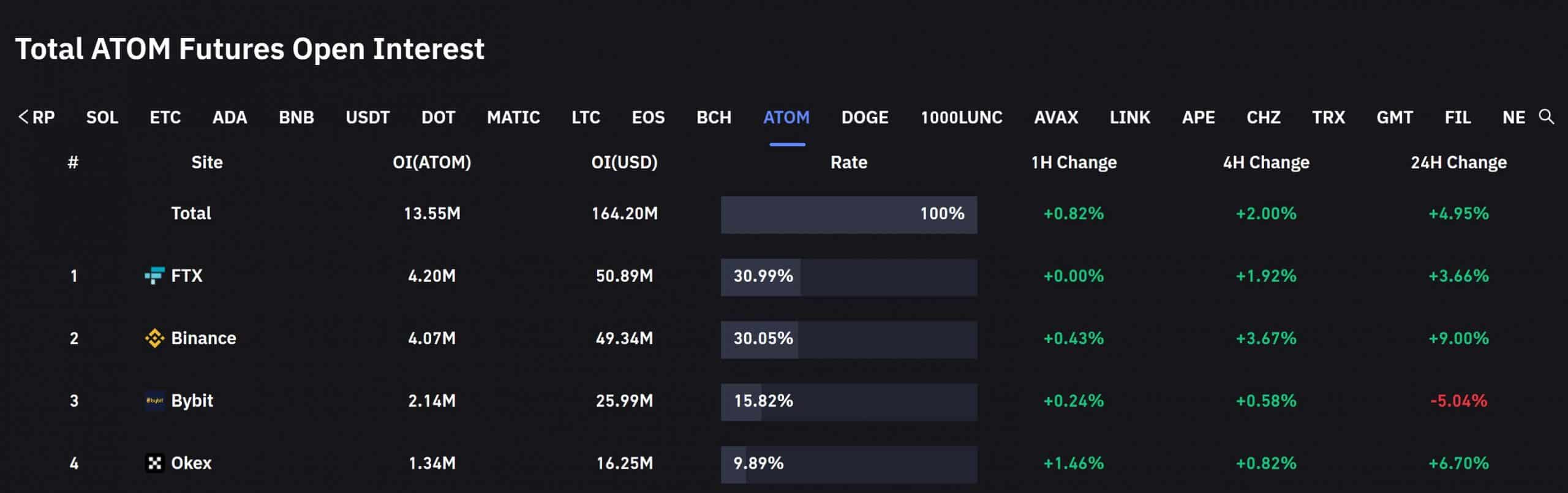Select the currently active ATOM tab
Image resolution: width=1568 pixels, height=493 pixels.
(x=786, y=117)
